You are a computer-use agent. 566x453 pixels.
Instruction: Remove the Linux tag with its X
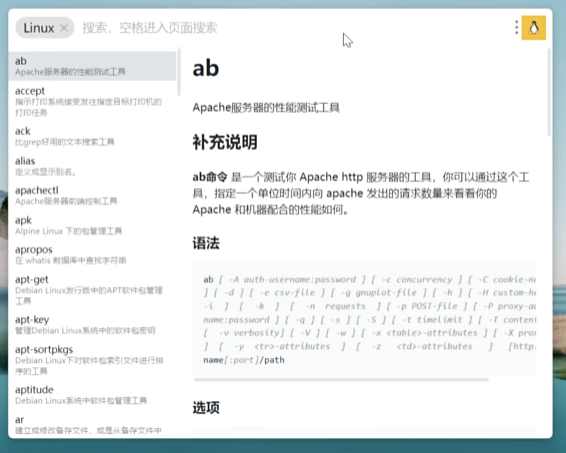tap(64, 28)
